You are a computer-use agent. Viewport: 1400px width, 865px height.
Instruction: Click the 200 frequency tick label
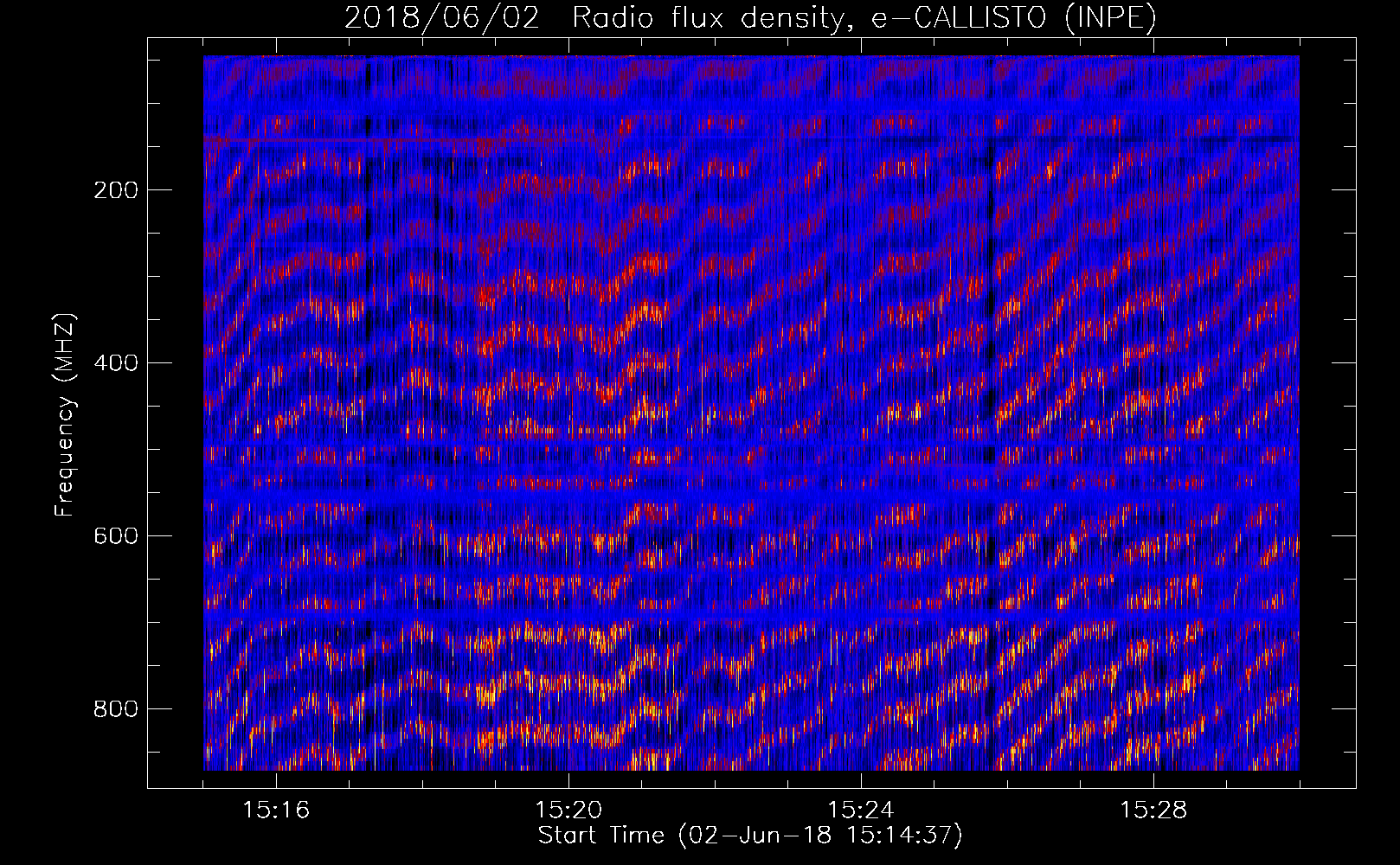(116, 190)
